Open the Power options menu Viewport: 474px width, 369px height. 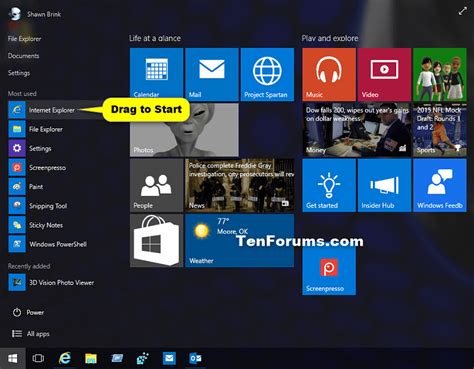point(28,312)
